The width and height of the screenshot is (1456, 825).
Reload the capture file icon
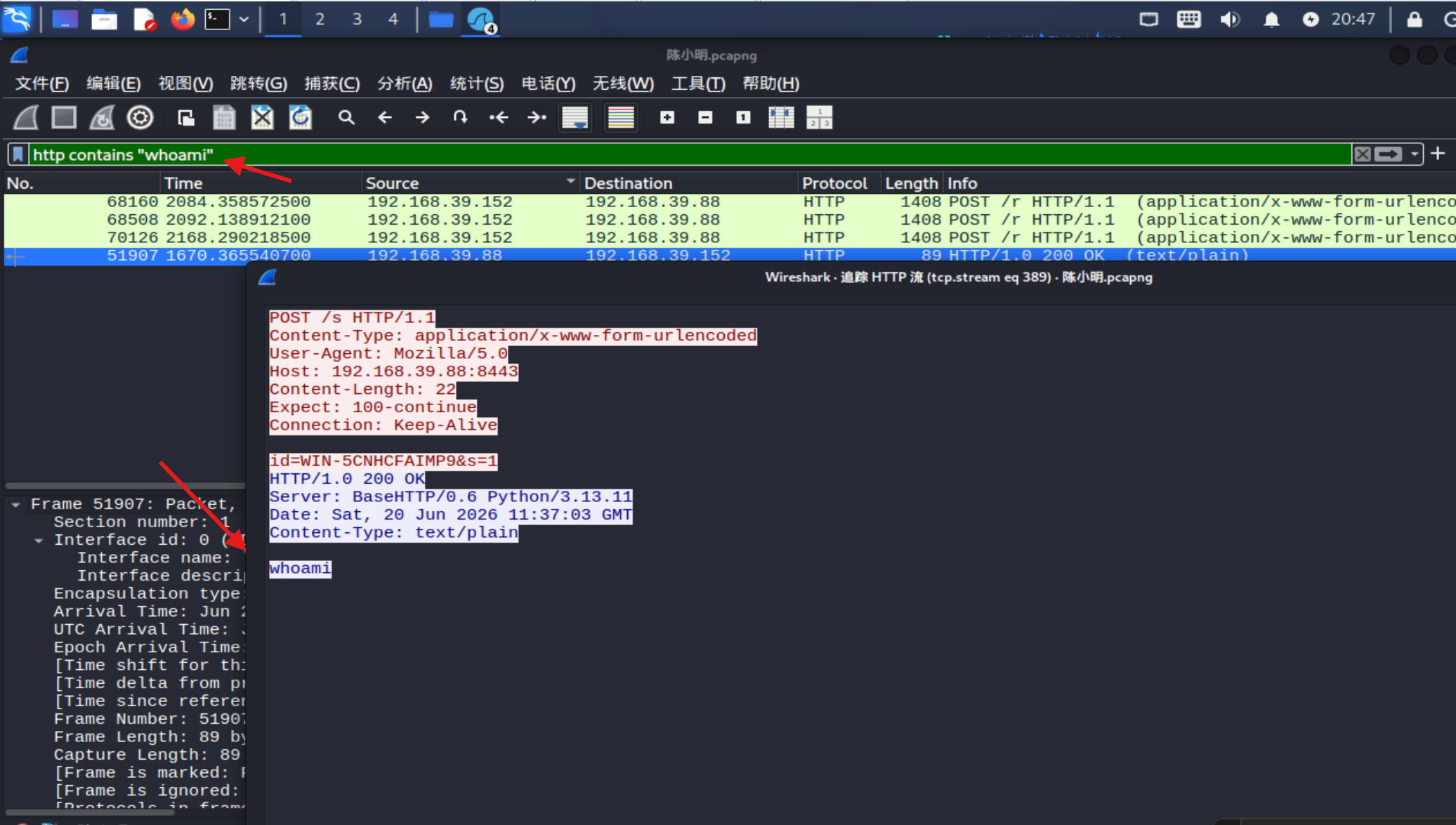(300, 117)
